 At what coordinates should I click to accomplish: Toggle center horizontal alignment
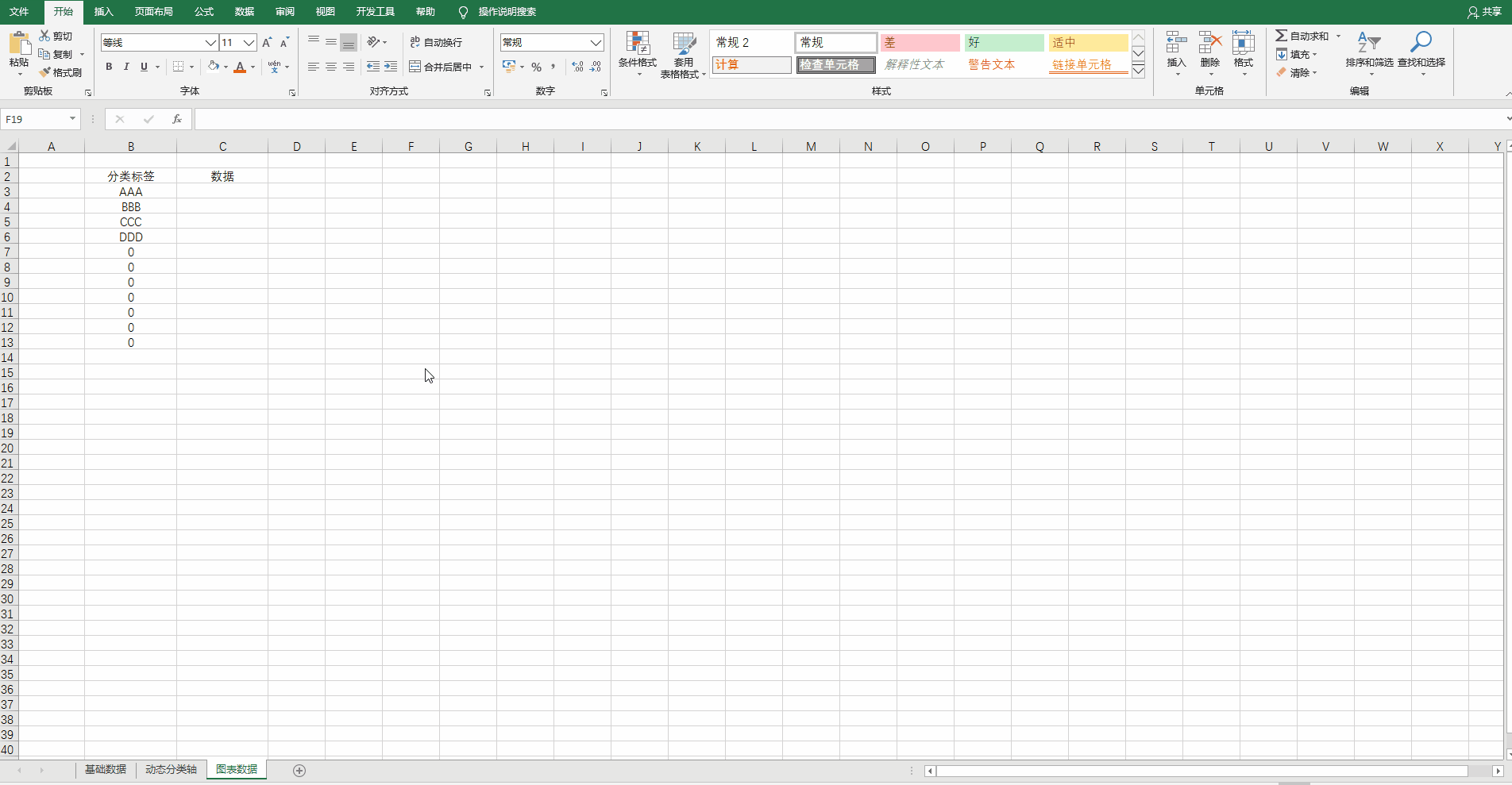[x=331, y=67]
